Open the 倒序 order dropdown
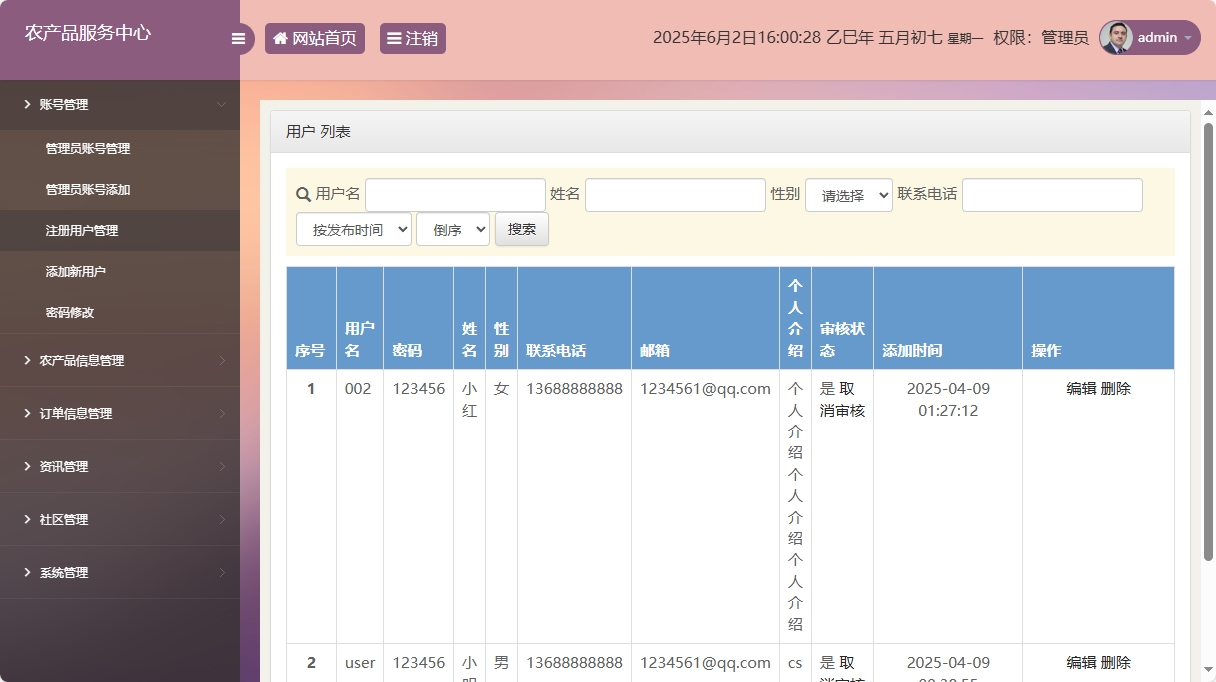 point(452,228)
